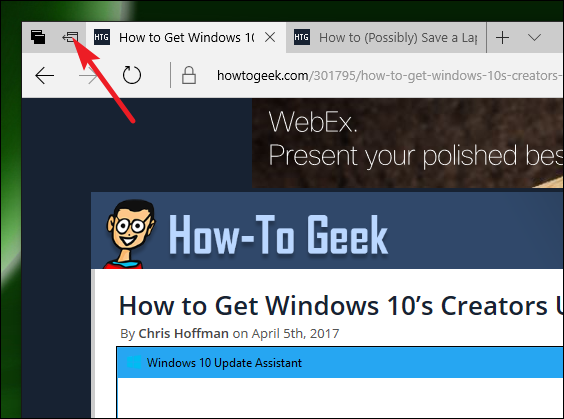This screenshot has width=564, height=419.
Task: Click the HTG favicon on the second tab
Action: pyautogui.click(x=302, y=37)
